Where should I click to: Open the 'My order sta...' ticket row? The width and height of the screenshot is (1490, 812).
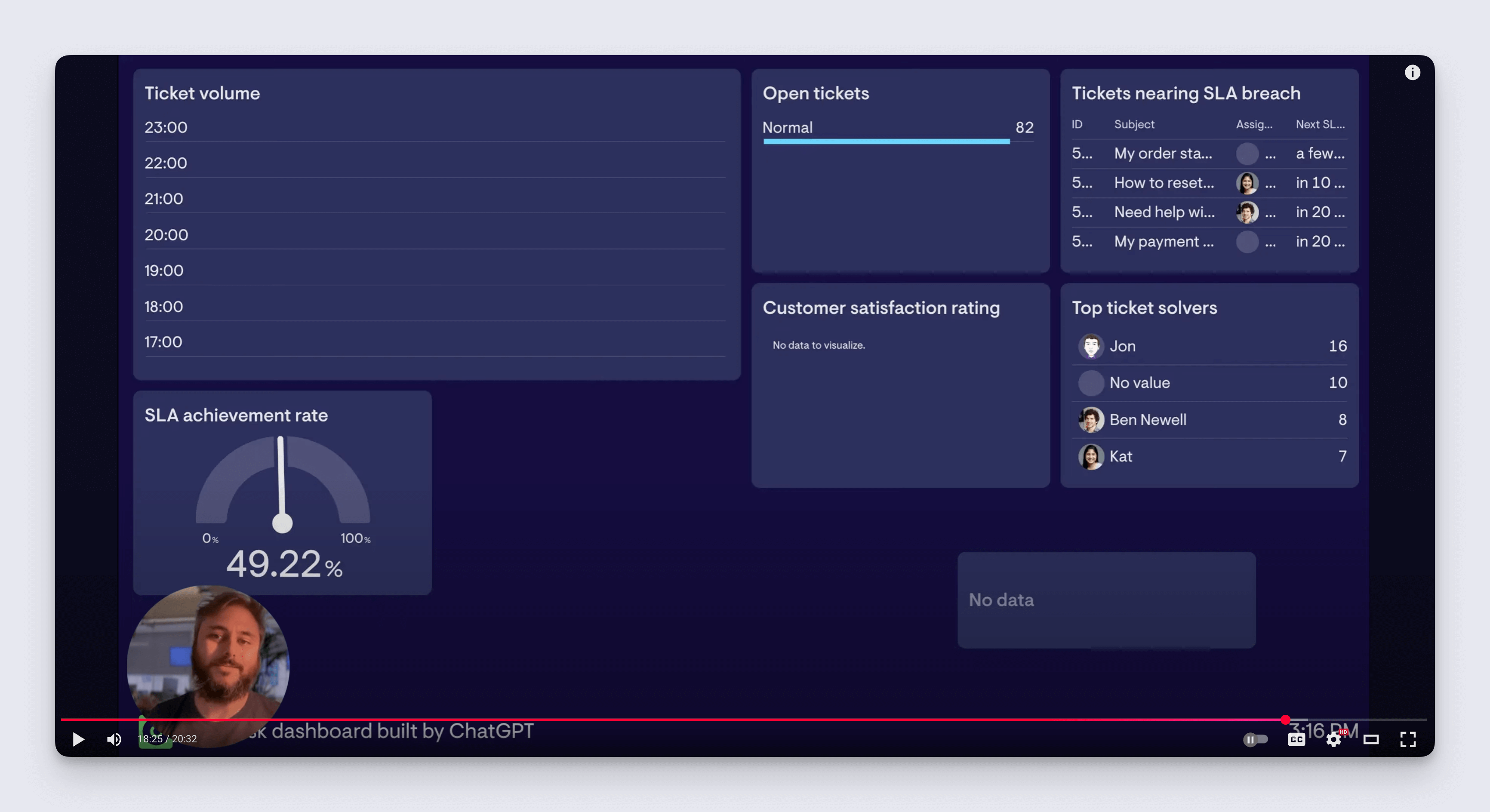[x=1209, y=153]
